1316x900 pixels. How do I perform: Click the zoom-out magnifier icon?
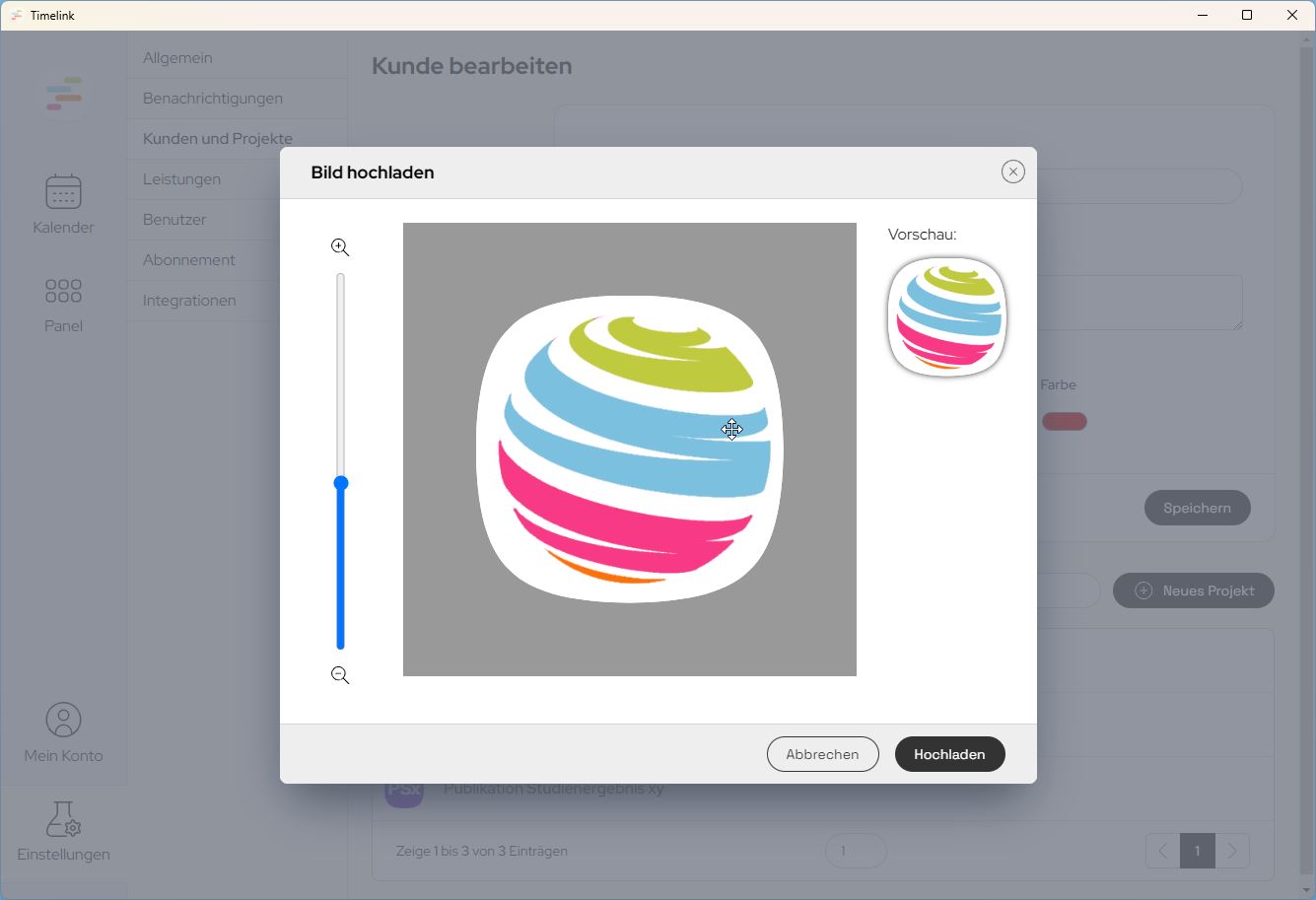coord(340,675)
